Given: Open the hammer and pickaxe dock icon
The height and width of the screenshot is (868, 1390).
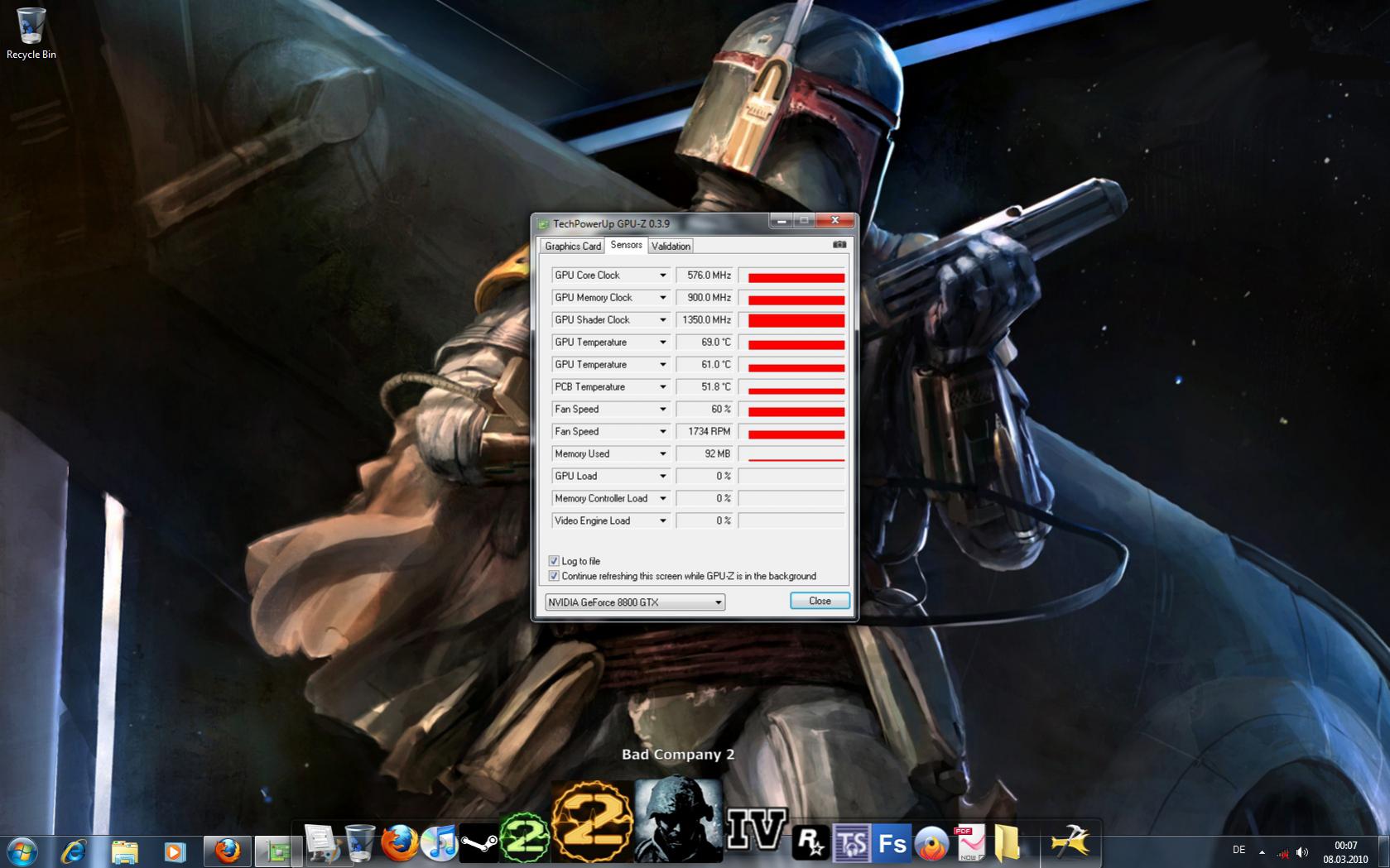Looking at the screenshot, I should click(x=1070, y=842).
